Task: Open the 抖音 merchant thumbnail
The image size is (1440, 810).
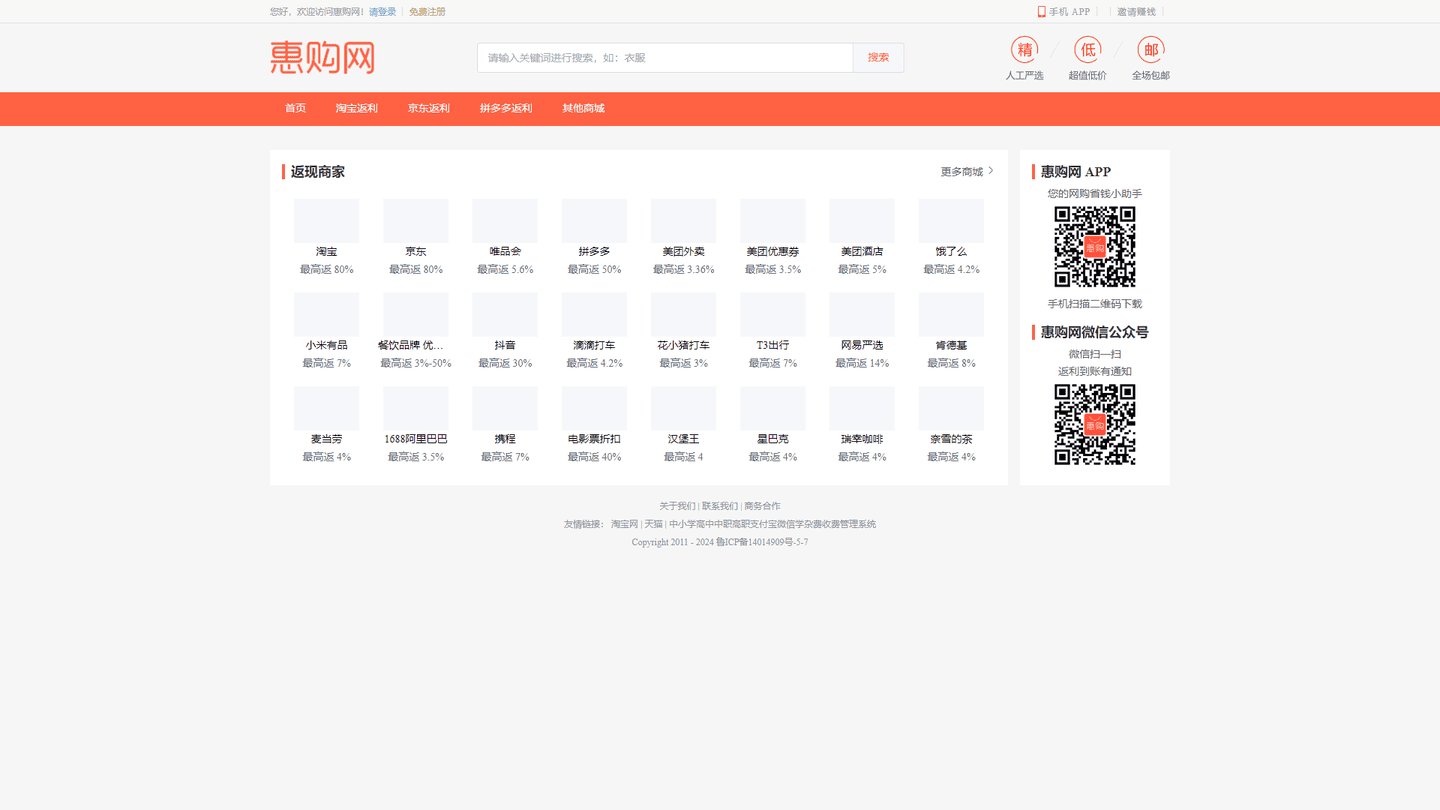Action: pos(505,315)
